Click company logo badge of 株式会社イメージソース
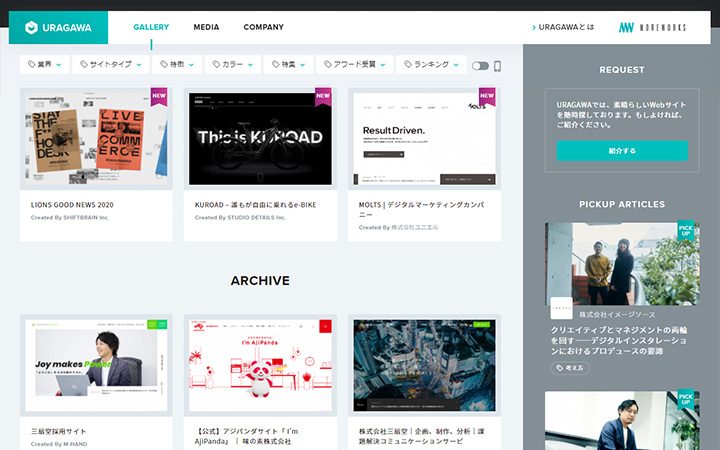The width and height of the screenshot is (720, 450). [561, 308]
